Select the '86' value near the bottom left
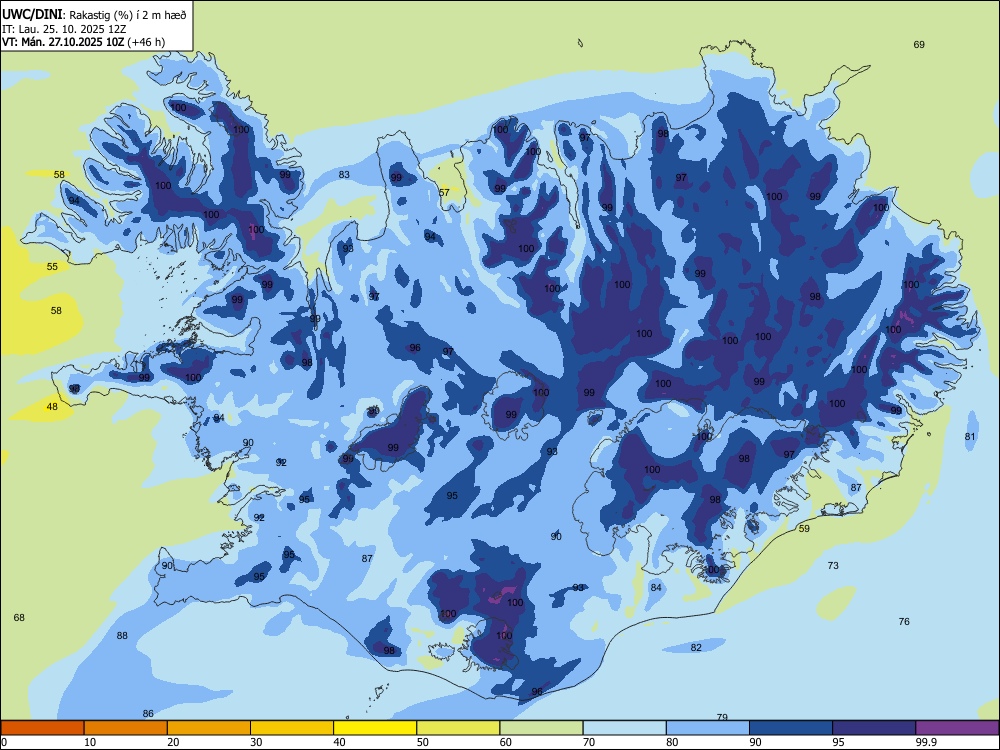 (148, 714)
